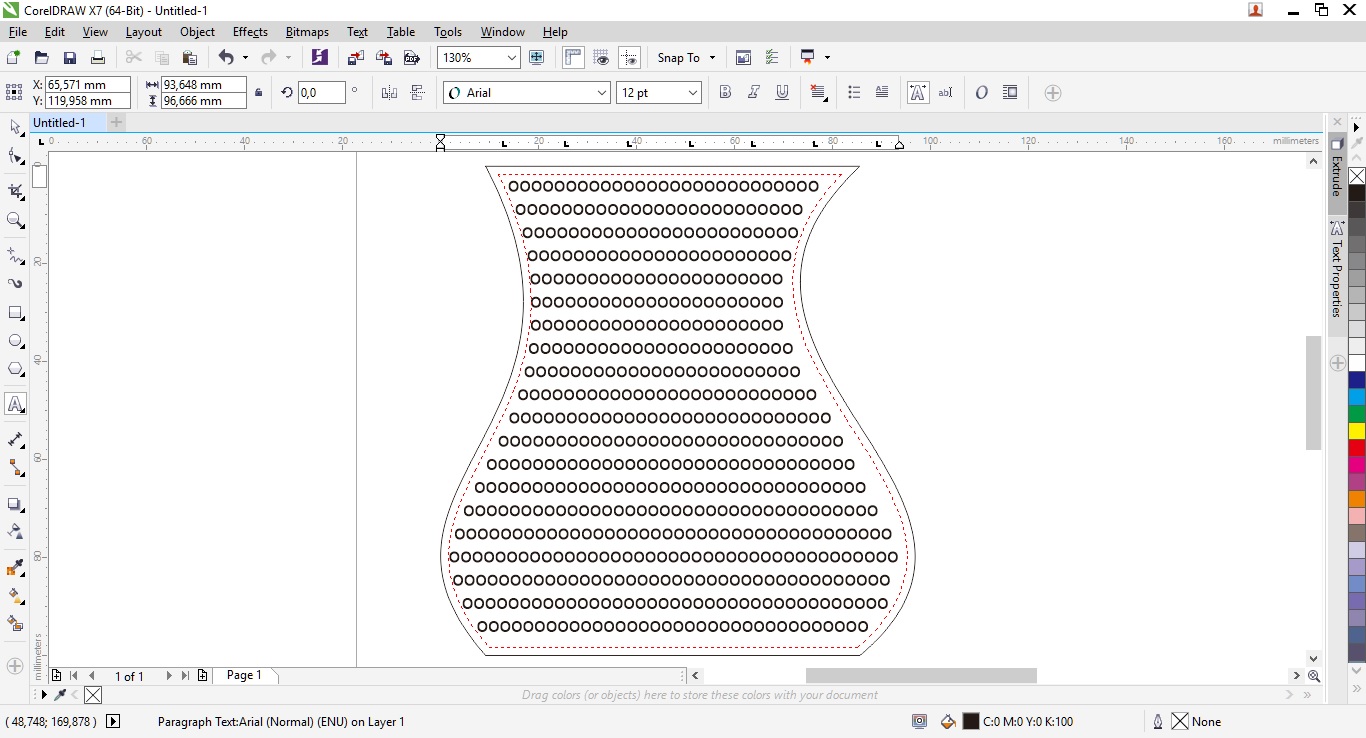This screenshot has width=1366, height=738.
Task: Open the Options dialog icon
Action: (771, 58)
